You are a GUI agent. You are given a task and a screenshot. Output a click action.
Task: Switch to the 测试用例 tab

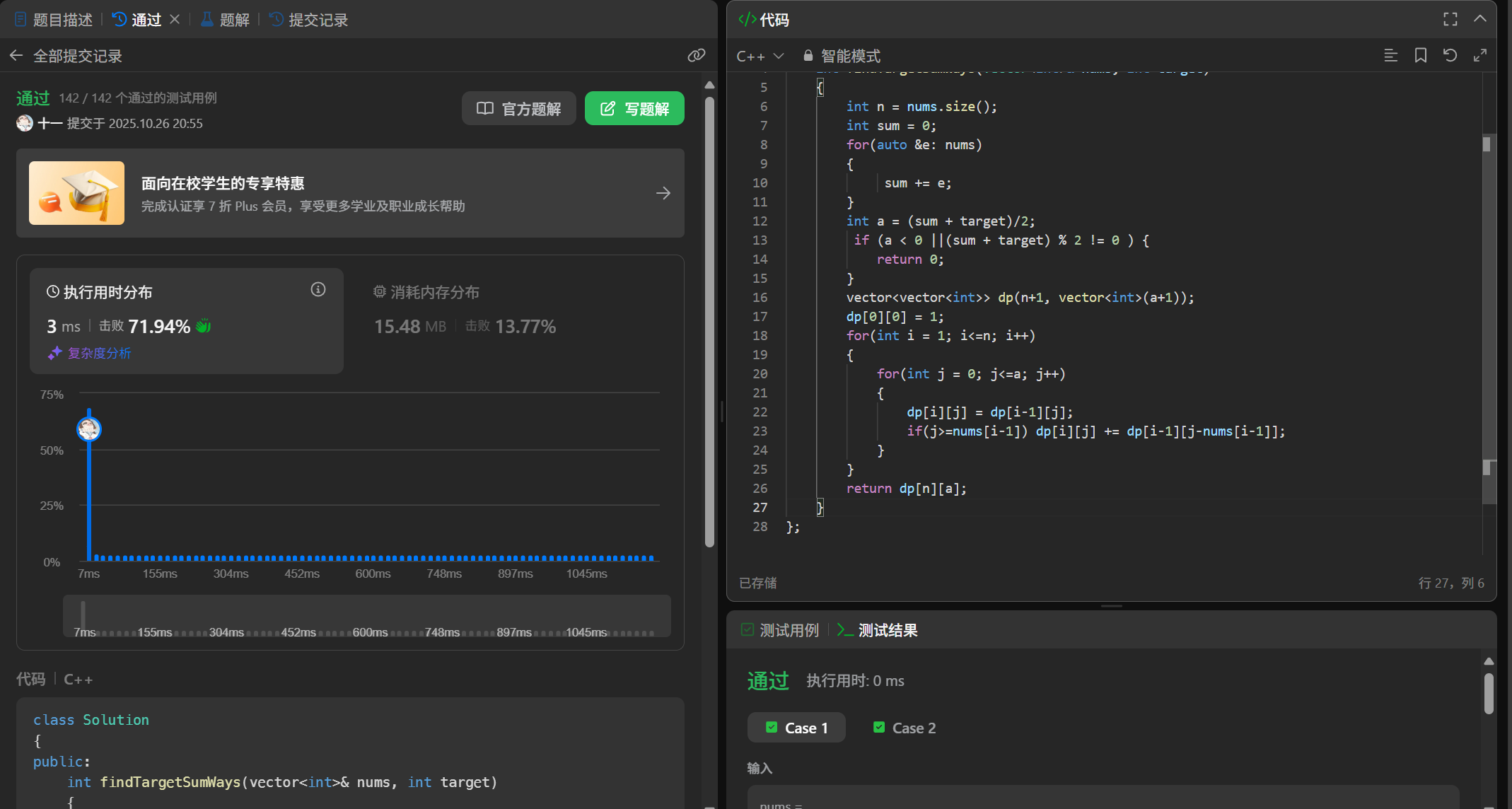pyautogui.click(x=780, y=629)
